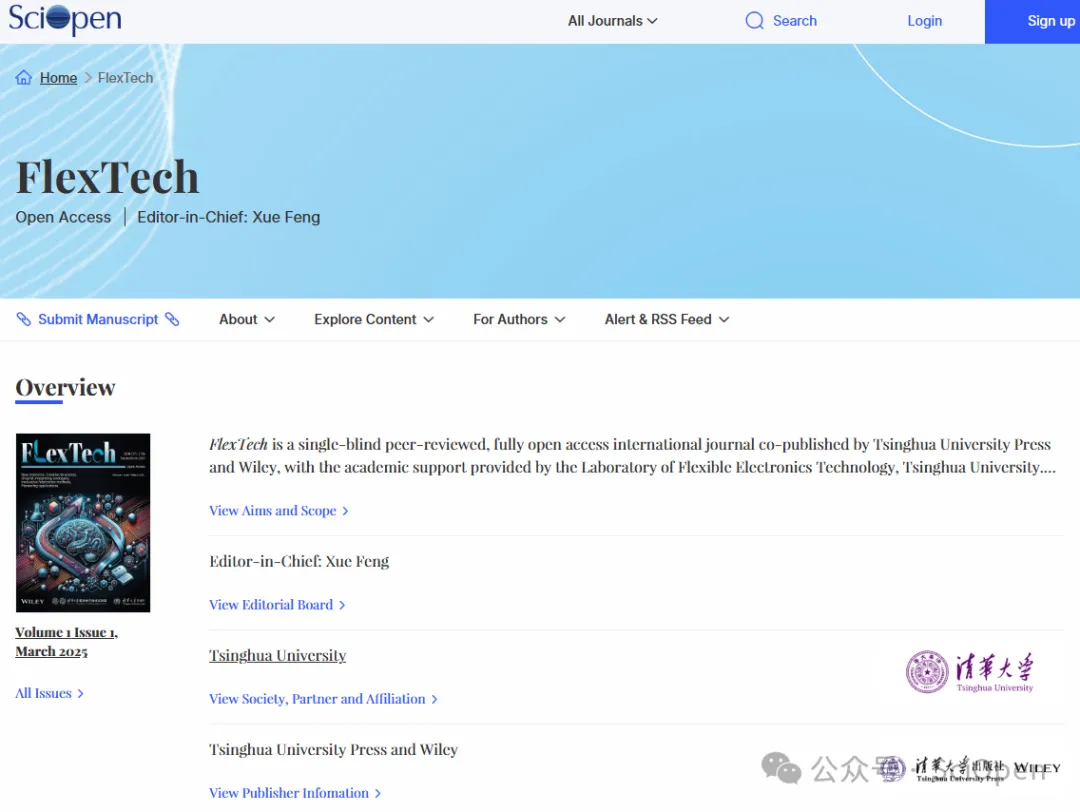
Task: Go to All Issues
Action: click(x=49, y=693)
